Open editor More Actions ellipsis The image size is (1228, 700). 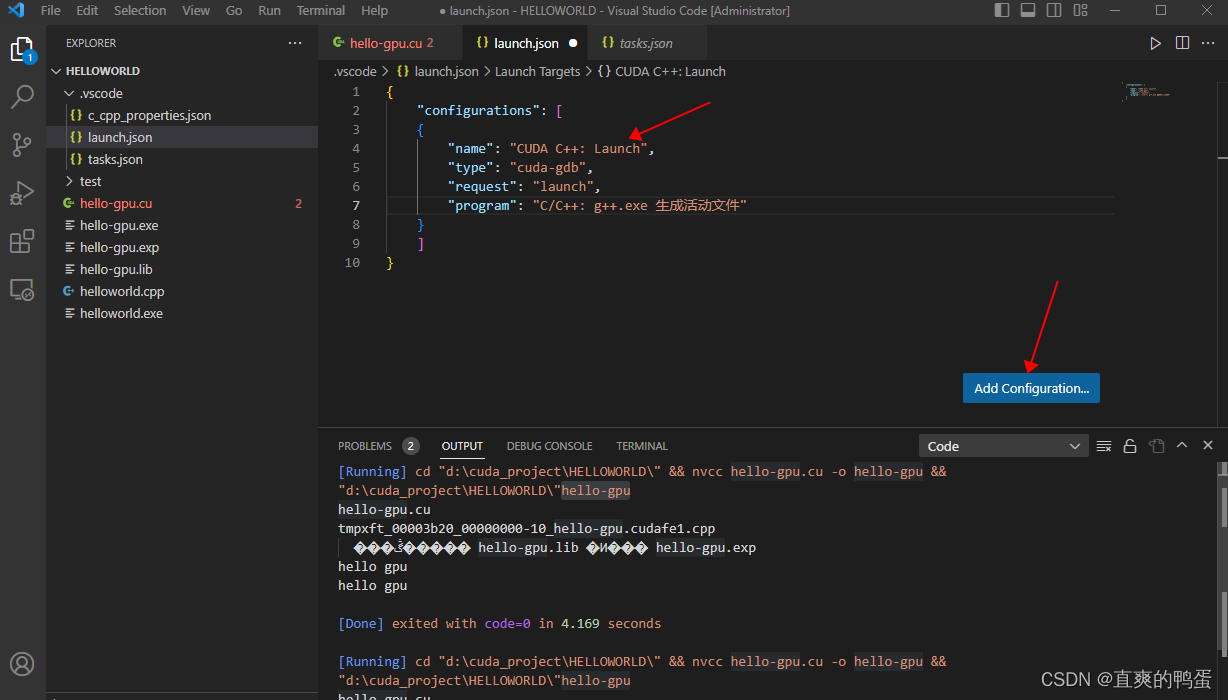pos(1208,43)
